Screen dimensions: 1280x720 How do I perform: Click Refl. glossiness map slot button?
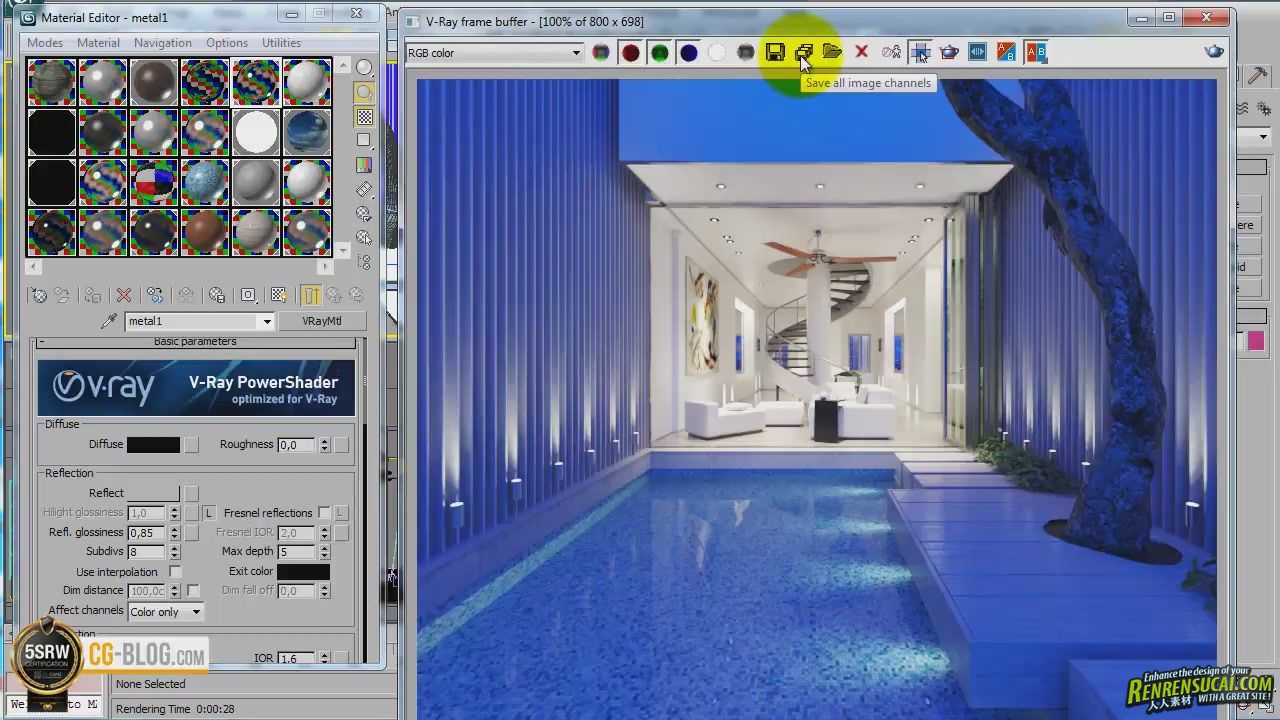pyautogui.click(x=191, y=533)
